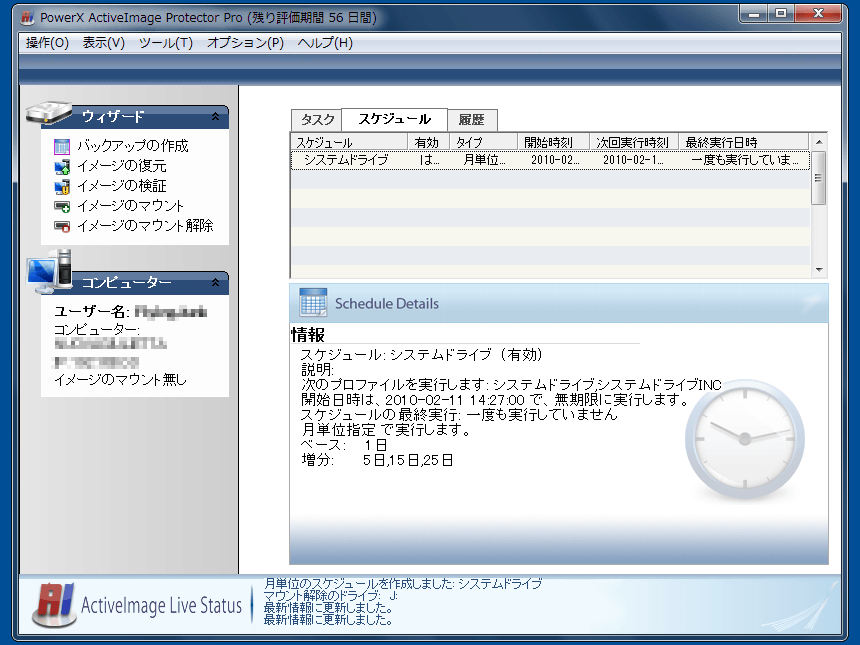The width and height of the screenshot is (860, 645).
Task: Open the 操作(O) menu
Action: click(x=47, y=43)
